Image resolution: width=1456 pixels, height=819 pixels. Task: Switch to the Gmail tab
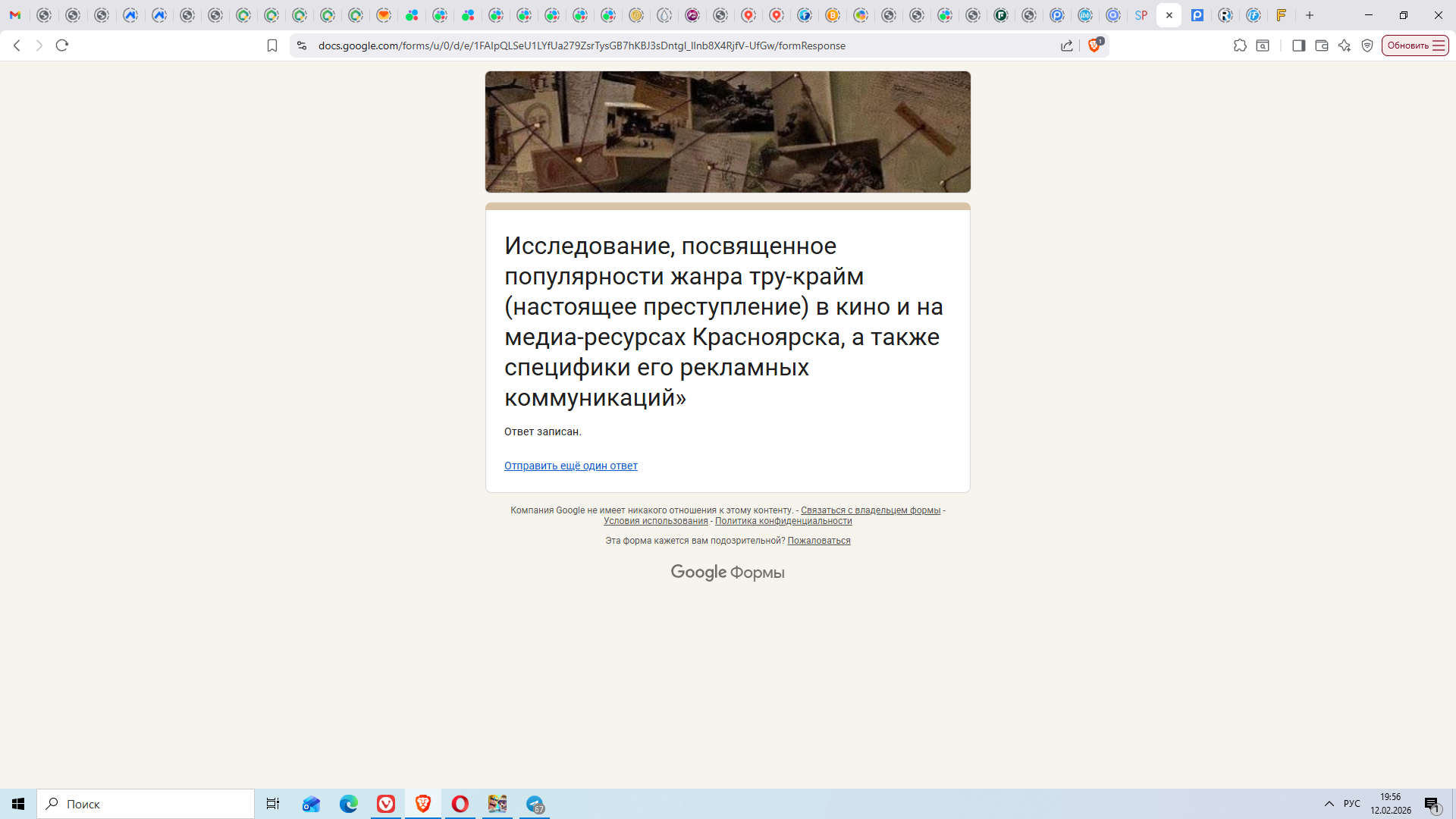click(15, 15)
